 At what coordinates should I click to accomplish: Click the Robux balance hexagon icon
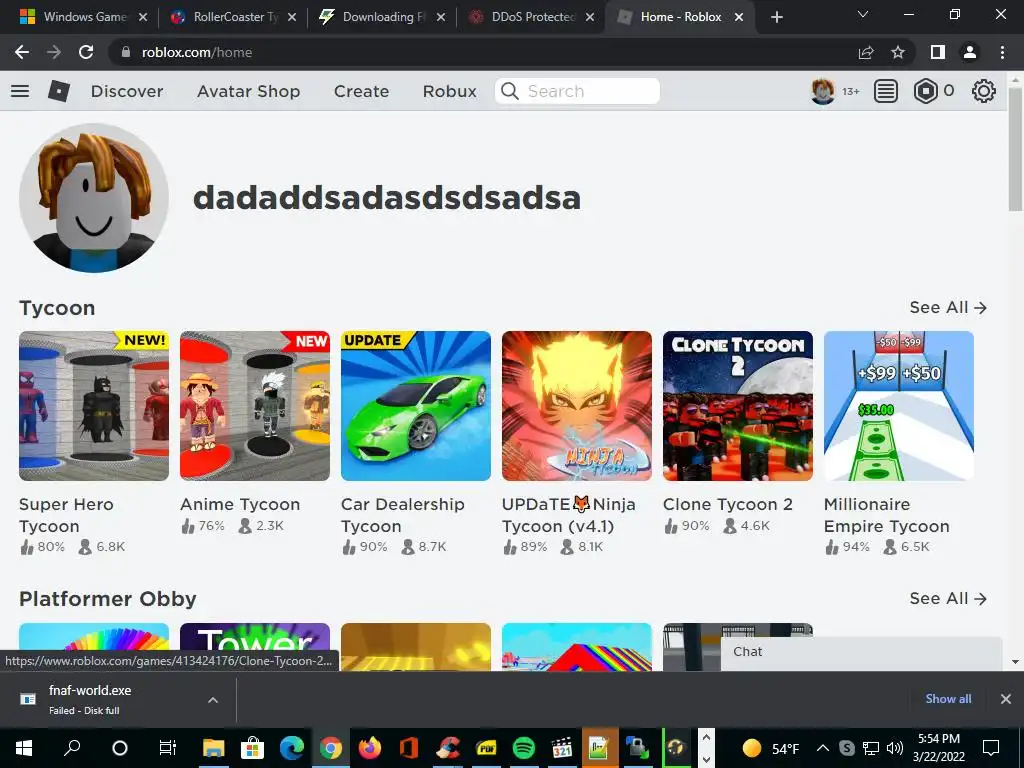tap(925, 91)
